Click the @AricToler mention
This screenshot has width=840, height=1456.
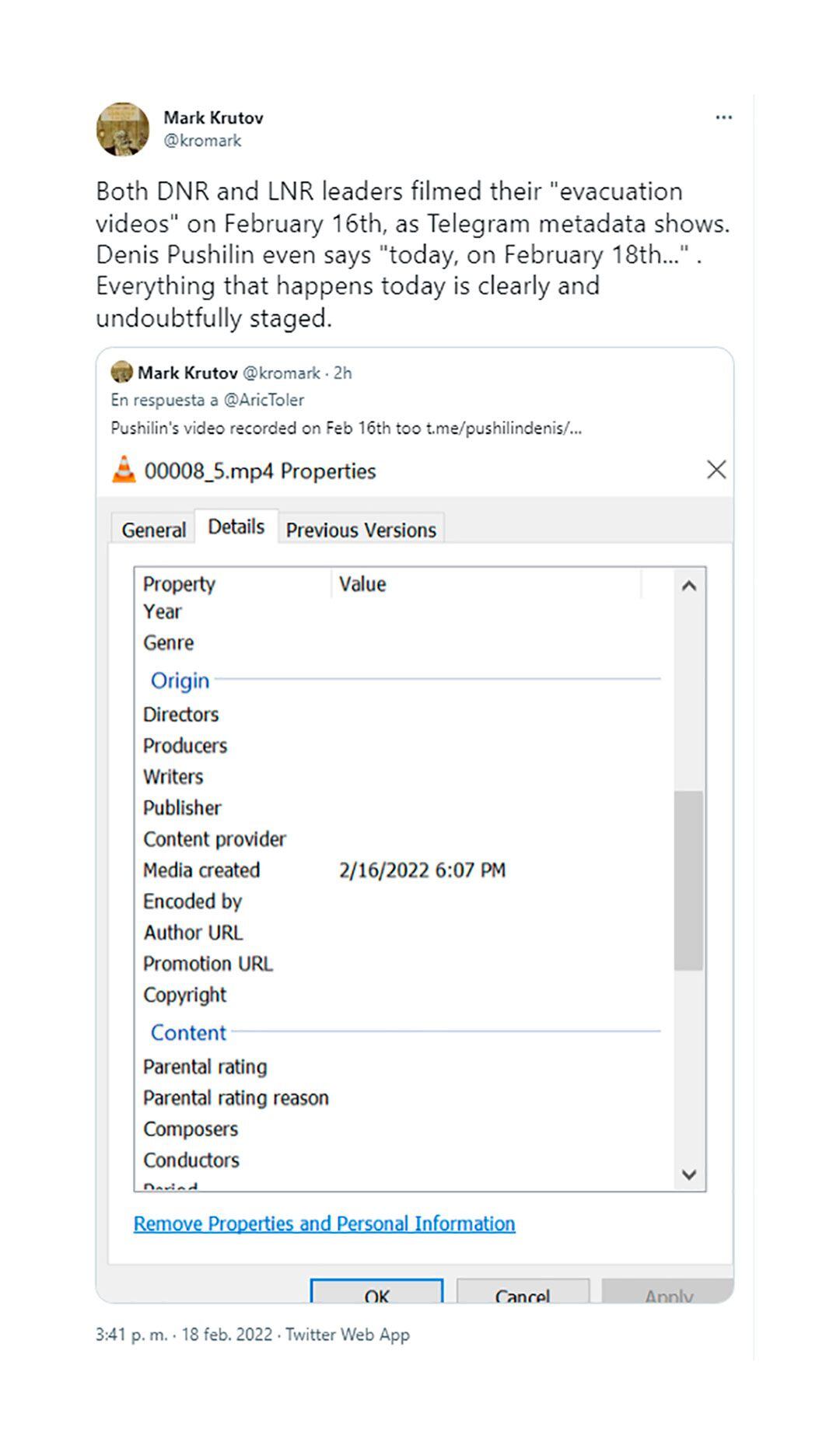[264, 400]
